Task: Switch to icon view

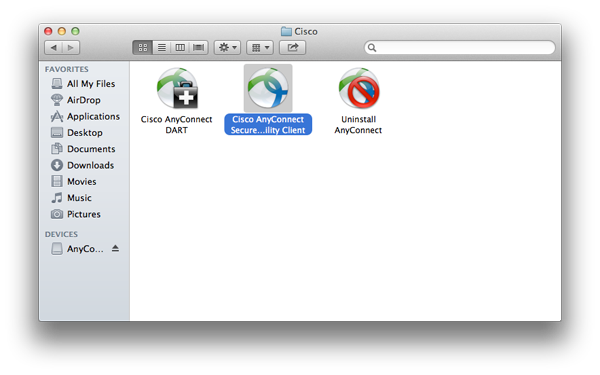Action: point(143,47)
